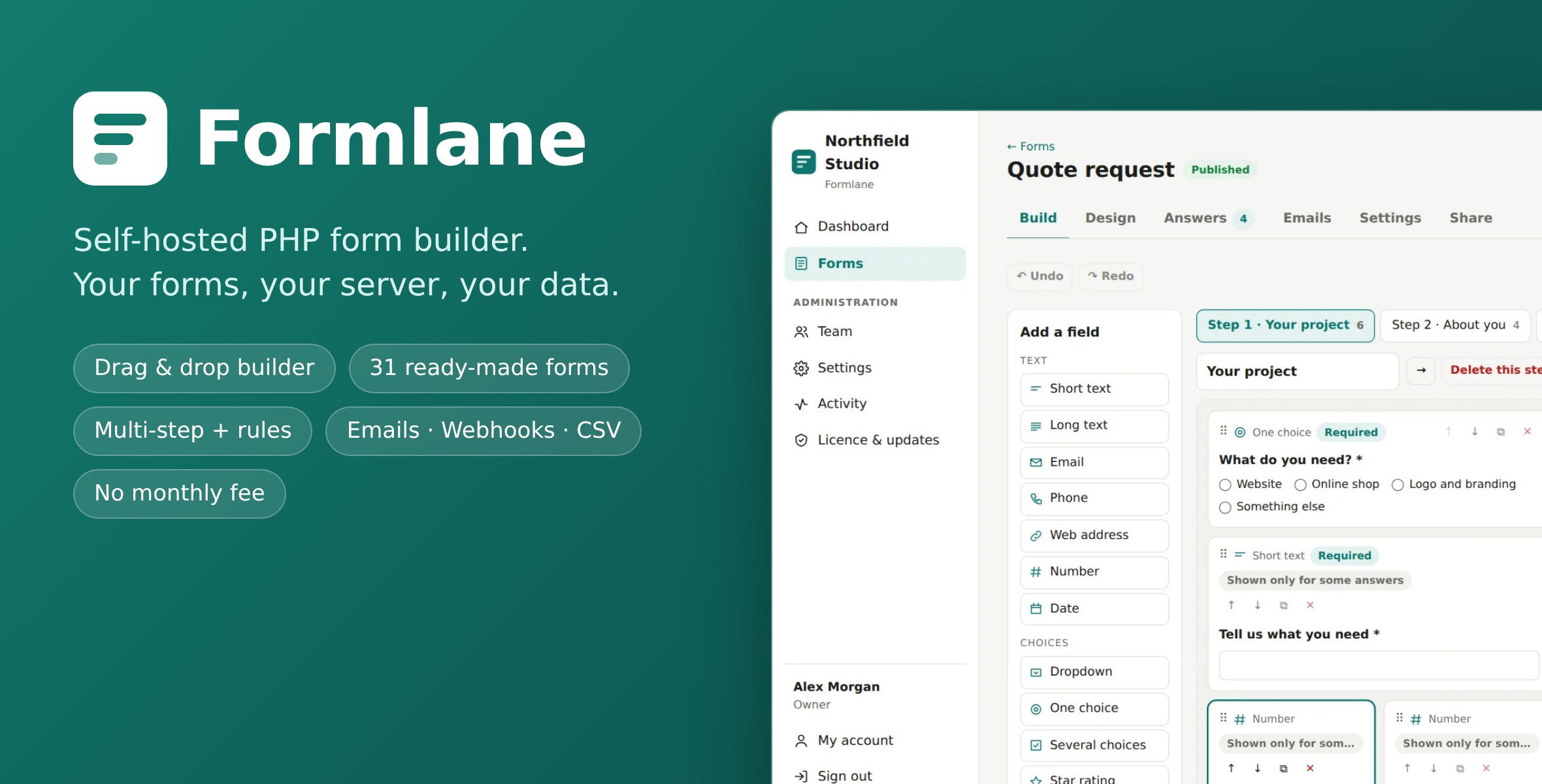The width and height of the screenshot is (1542, 784).
Task: Open the form Settings tab
Action: (x=1390, y=218)
